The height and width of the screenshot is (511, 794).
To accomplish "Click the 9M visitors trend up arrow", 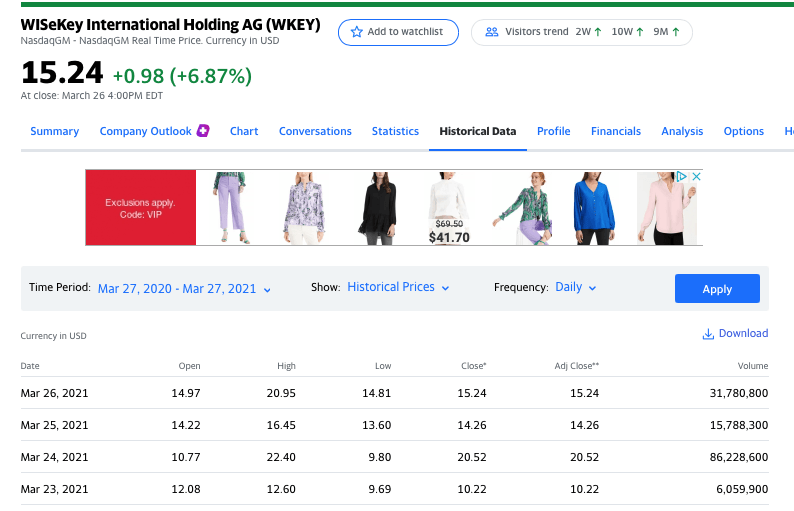I will click(x=676, y=32).
